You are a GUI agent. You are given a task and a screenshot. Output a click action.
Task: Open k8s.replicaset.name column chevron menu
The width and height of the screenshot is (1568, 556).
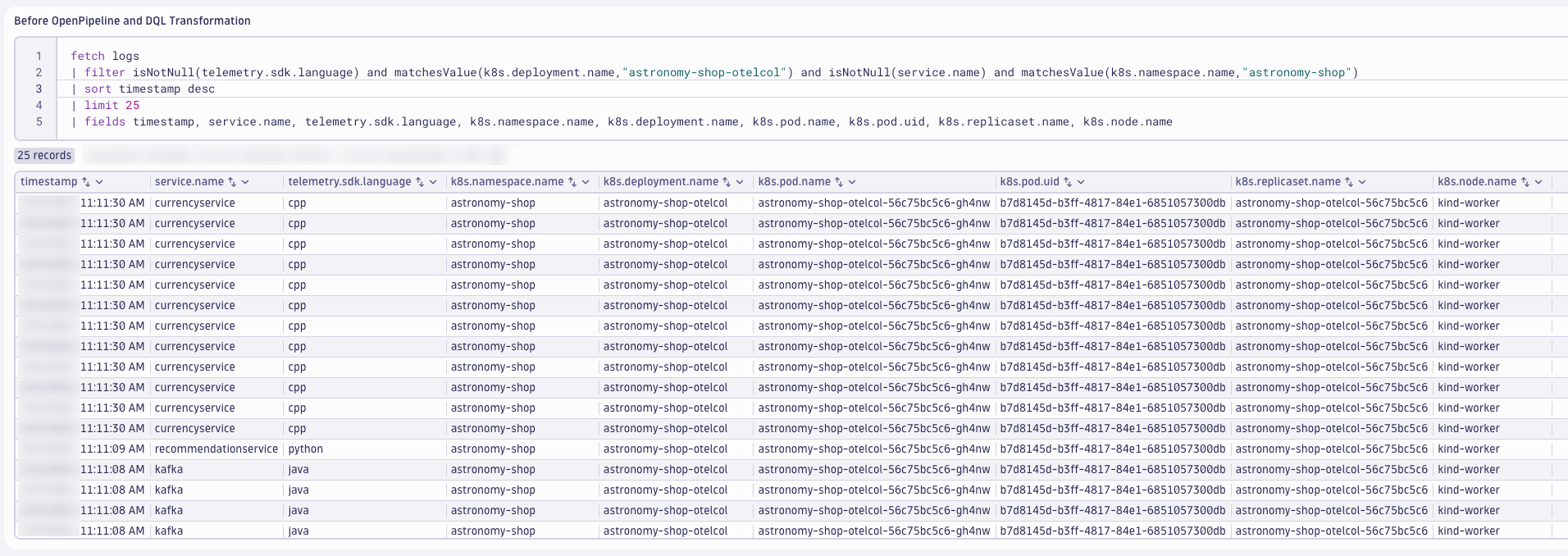pyautogui.click(x=1362, y=182)
